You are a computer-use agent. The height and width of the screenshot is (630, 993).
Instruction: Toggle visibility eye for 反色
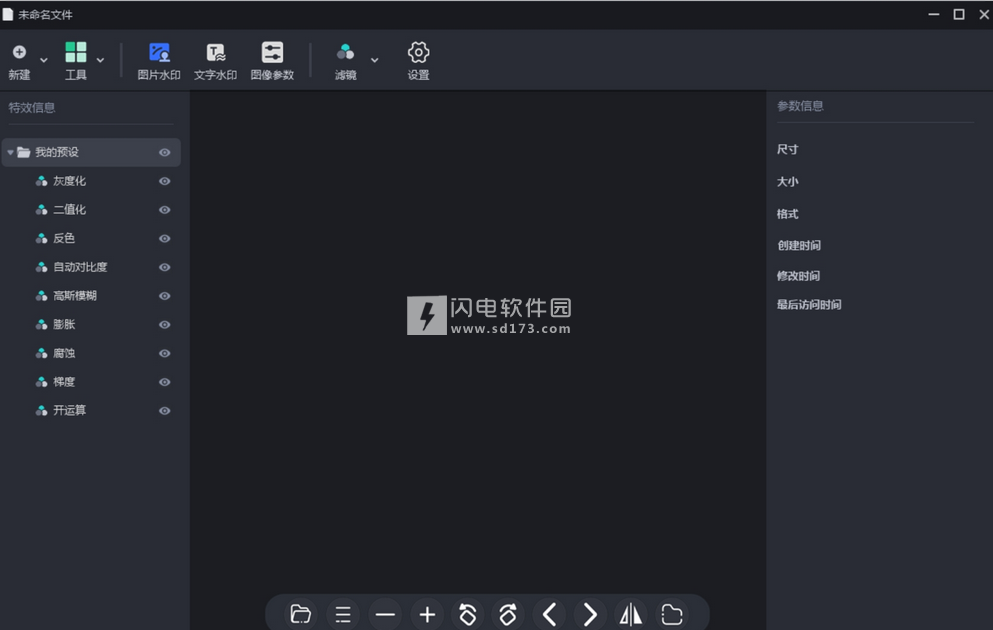point(165,239)
